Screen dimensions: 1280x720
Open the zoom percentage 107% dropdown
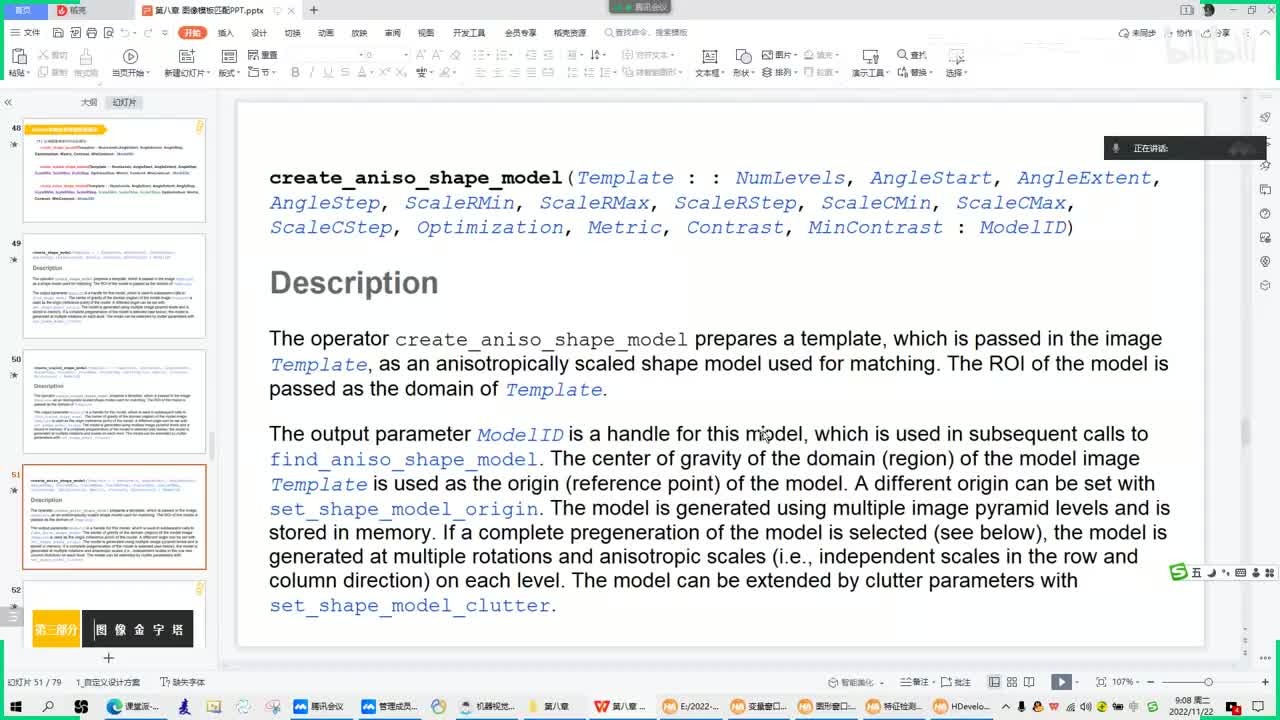pyautogui.click(x=1125, y=682)
